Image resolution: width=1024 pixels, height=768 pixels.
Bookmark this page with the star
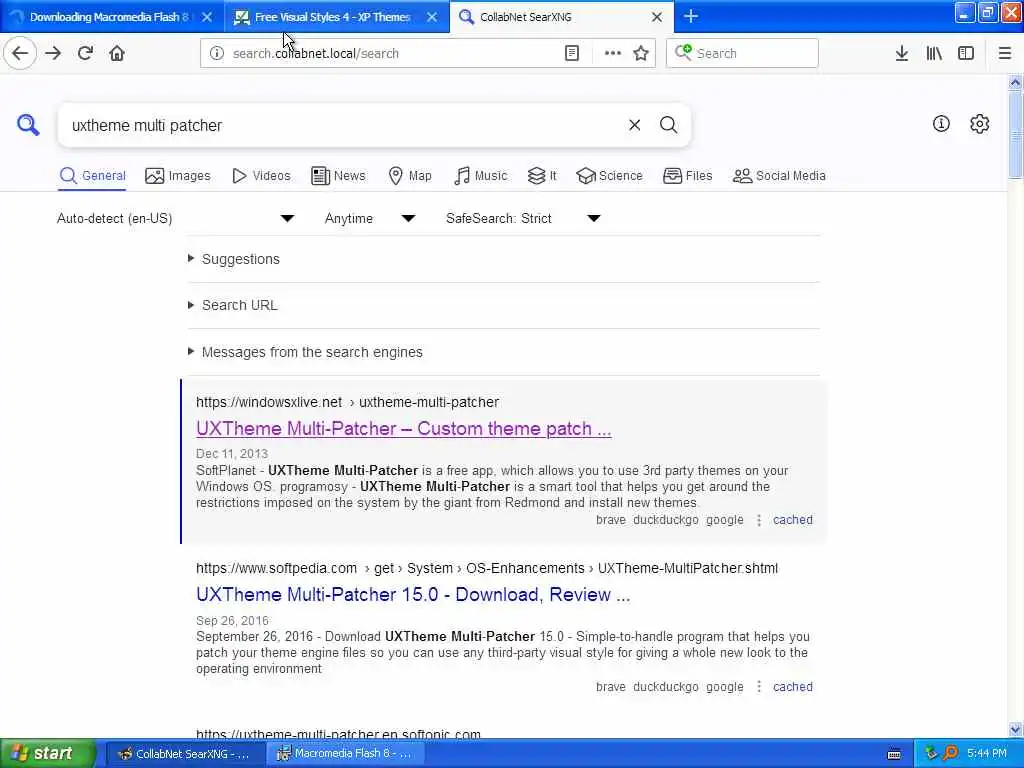click(x=641, y=54)
